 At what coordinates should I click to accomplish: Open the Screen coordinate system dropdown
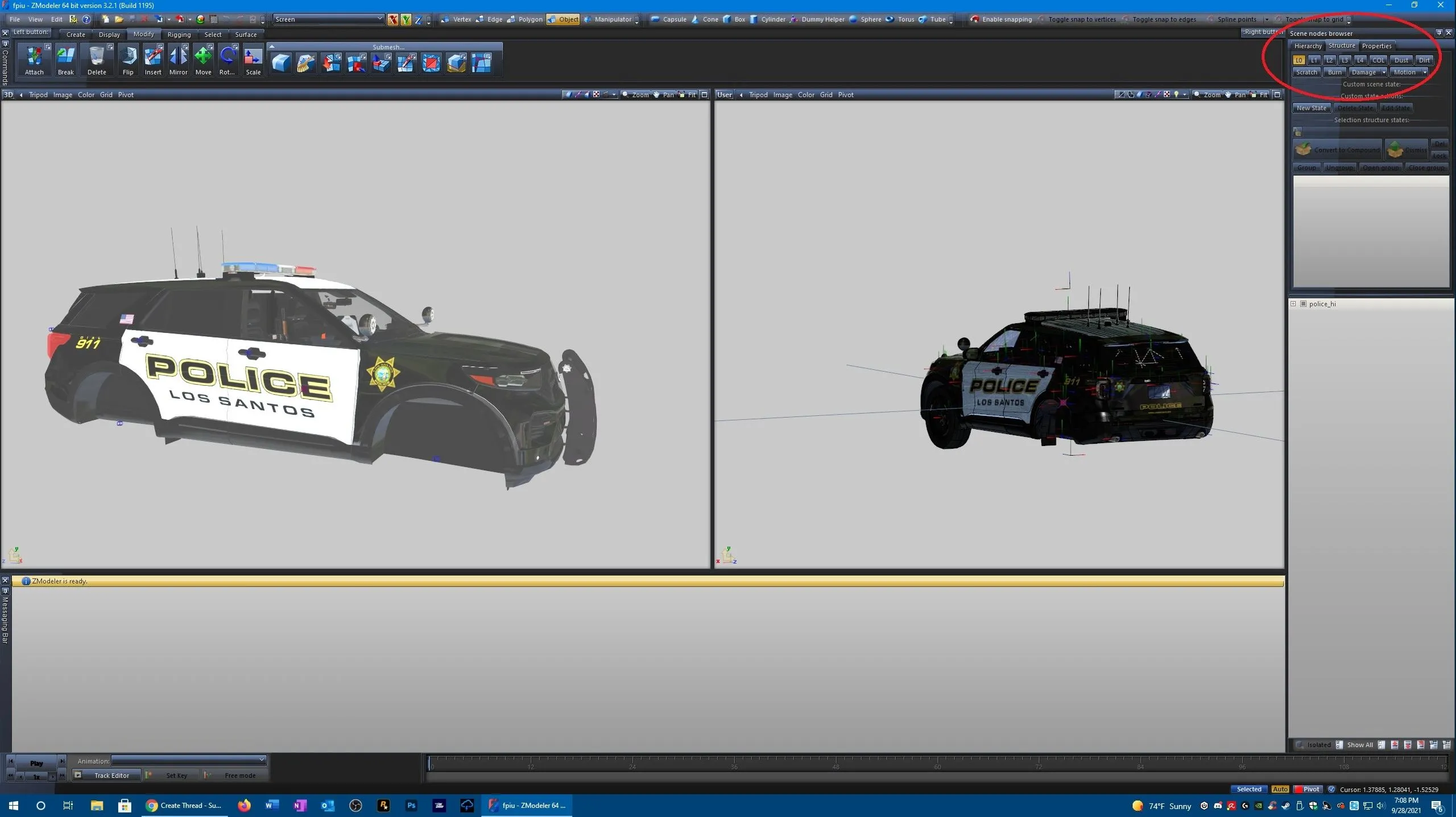click(x=380, y=19)
